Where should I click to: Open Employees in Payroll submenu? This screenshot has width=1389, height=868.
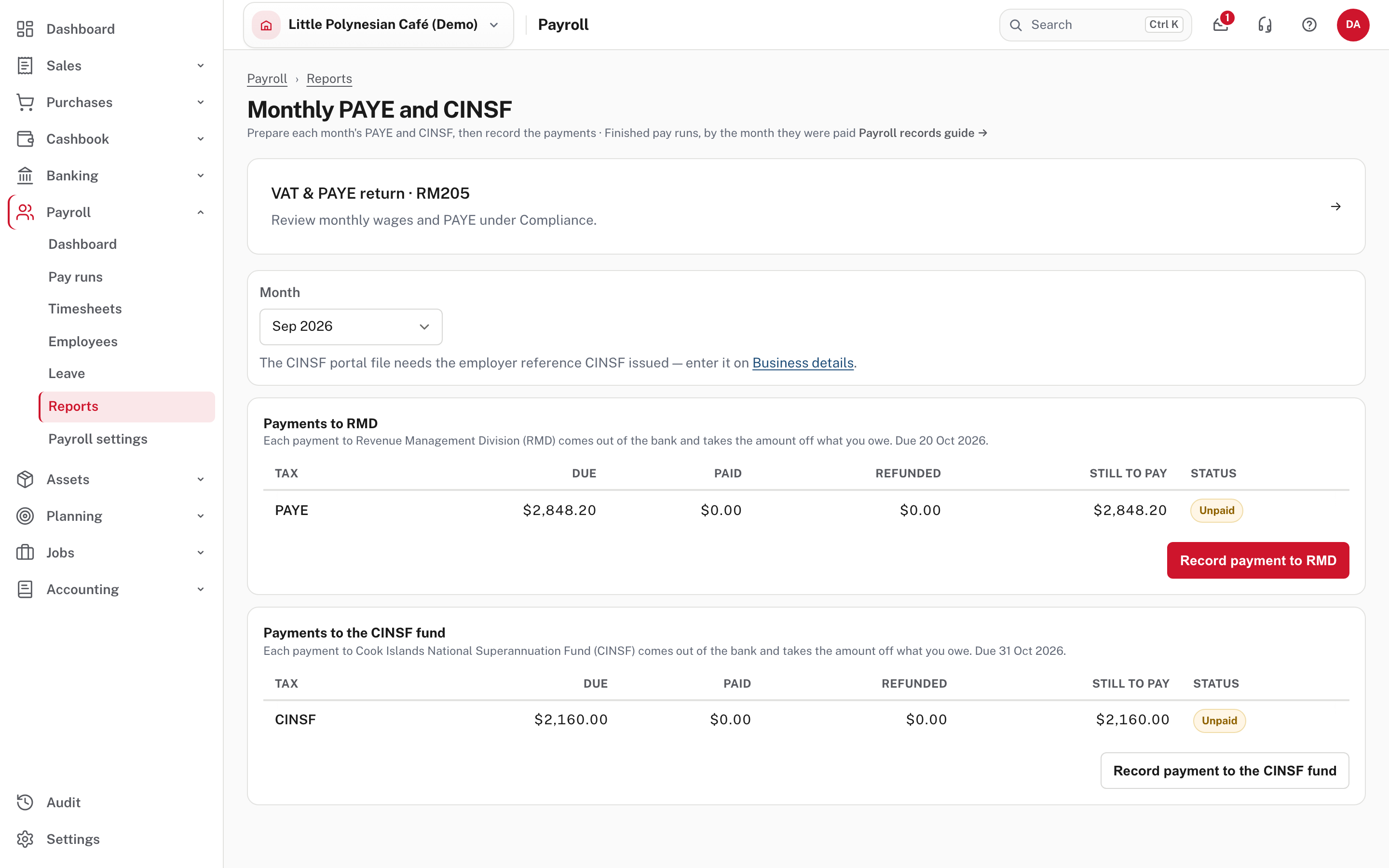coord(82,341)
